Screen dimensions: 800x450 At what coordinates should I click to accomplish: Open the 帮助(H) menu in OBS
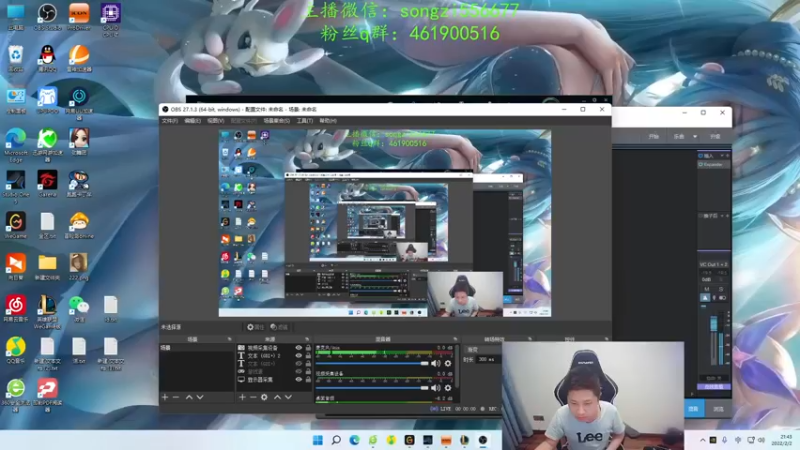(328, 121)
